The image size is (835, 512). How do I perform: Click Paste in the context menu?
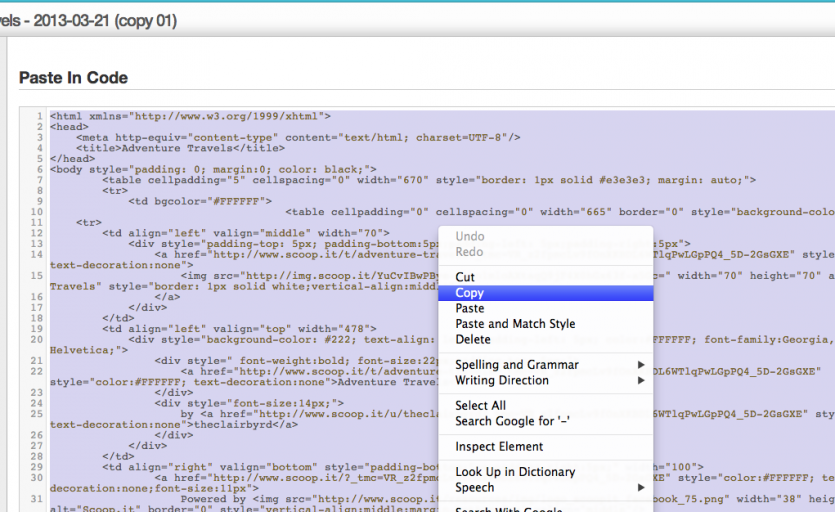[470, 309]
